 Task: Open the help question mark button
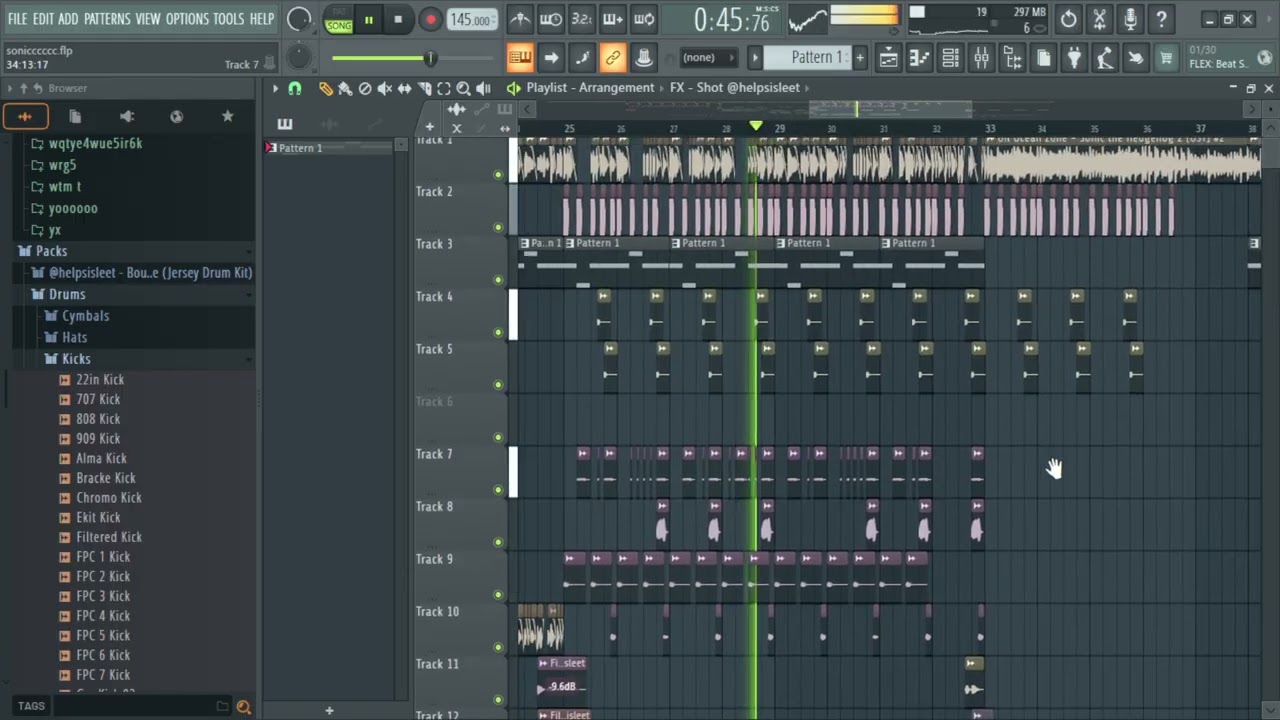tap(1162, 19)
